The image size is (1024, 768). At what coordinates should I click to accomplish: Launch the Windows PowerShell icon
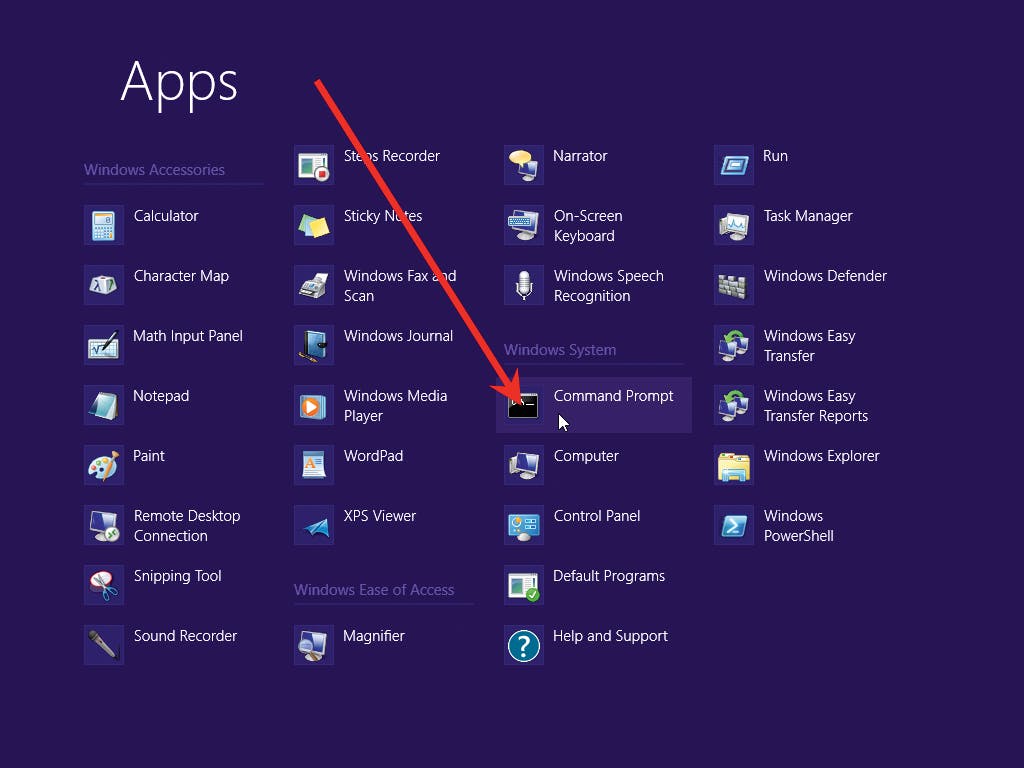pos(734,526)
